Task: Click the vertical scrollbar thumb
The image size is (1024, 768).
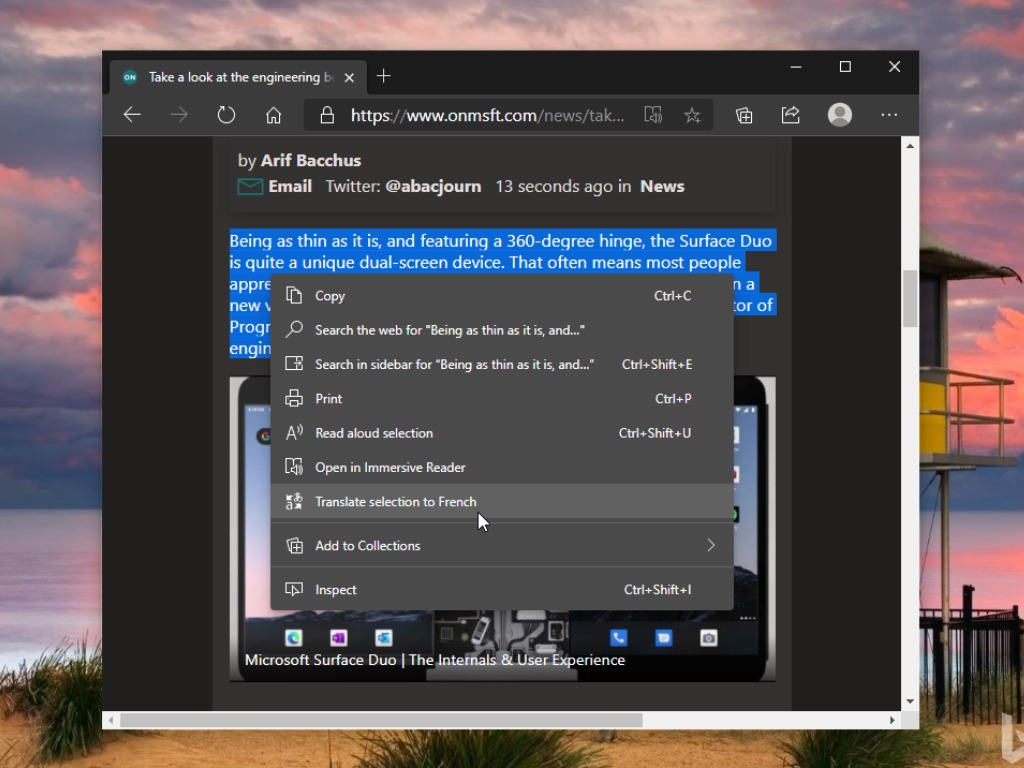Action: pyautogui.click(x=910, y=298)
